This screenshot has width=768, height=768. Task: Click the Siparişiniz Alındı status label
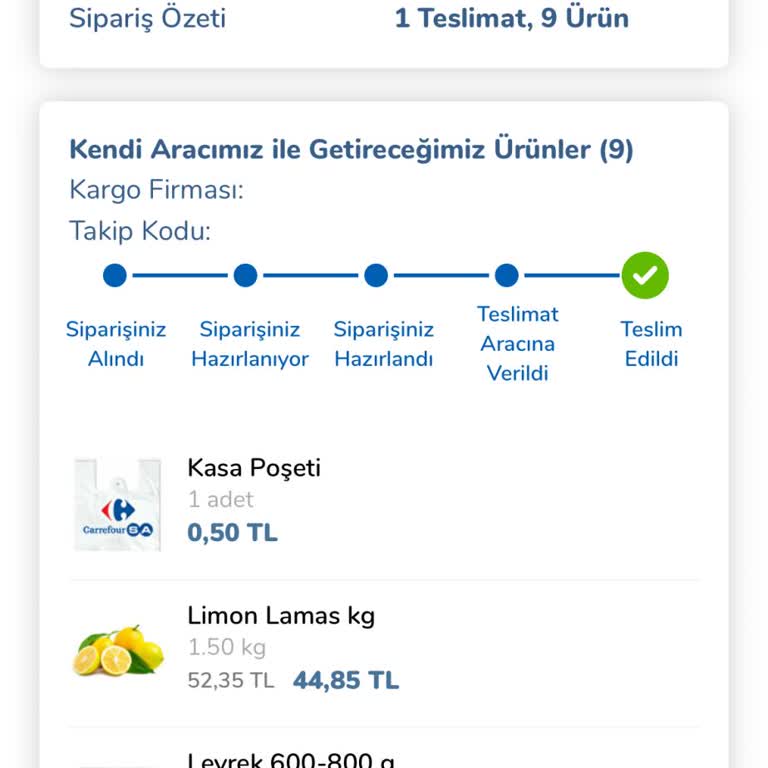point(116,344)
